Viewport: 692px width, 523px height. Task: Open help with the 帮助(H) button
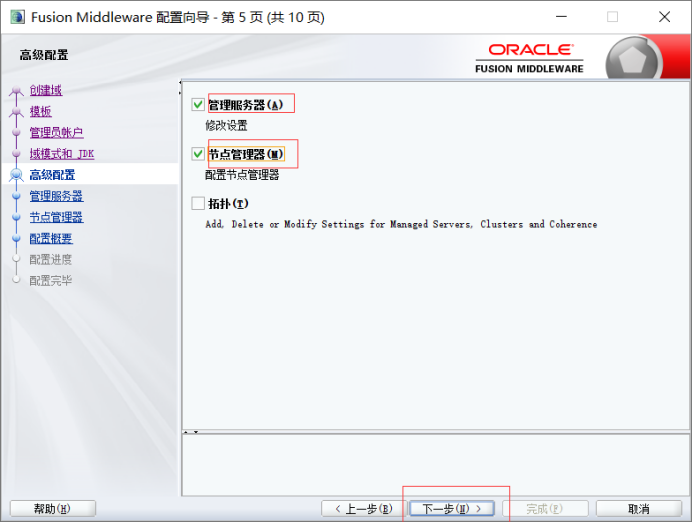point(52,509)
